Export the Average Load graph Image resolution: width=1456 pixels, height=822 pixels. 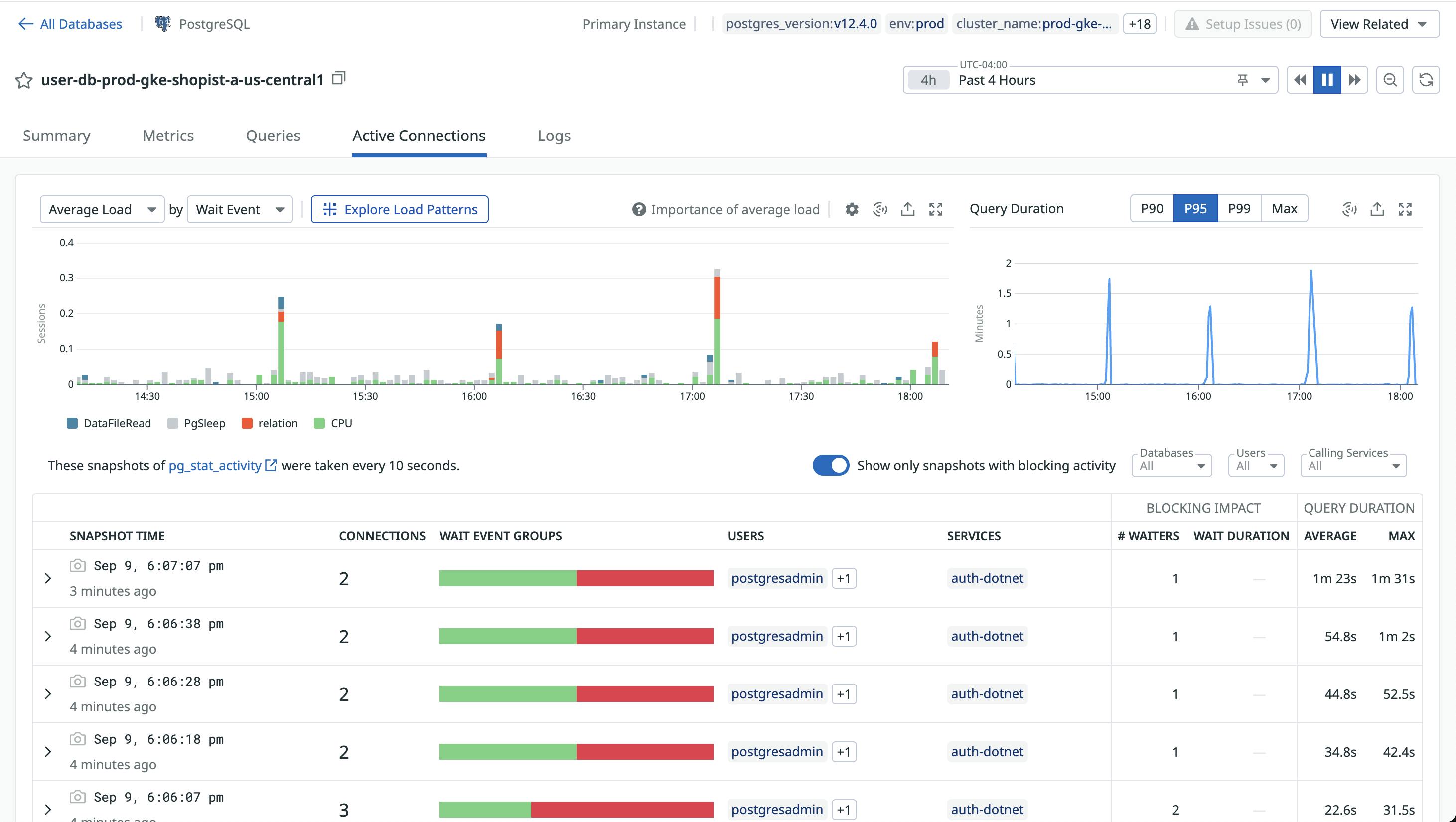point(907,209)
